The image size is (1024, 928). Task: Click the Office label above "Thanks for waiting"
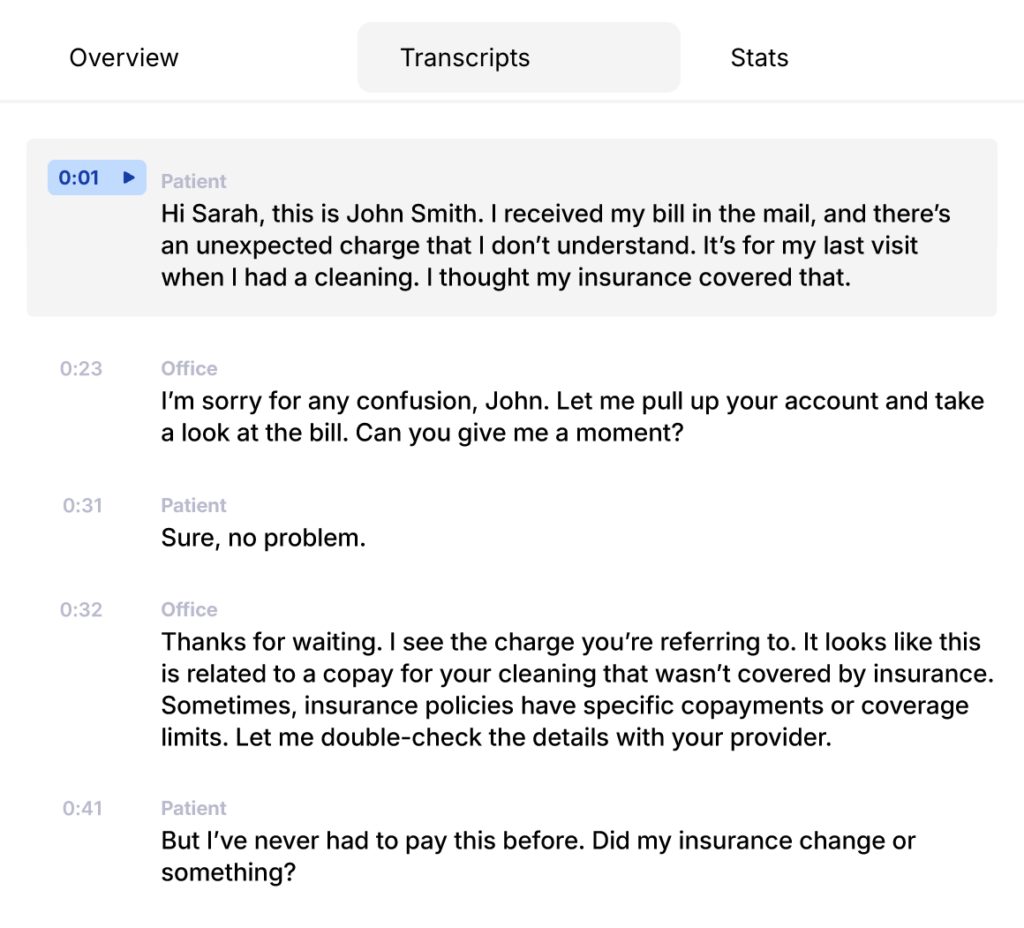click(x=189, y=610)
